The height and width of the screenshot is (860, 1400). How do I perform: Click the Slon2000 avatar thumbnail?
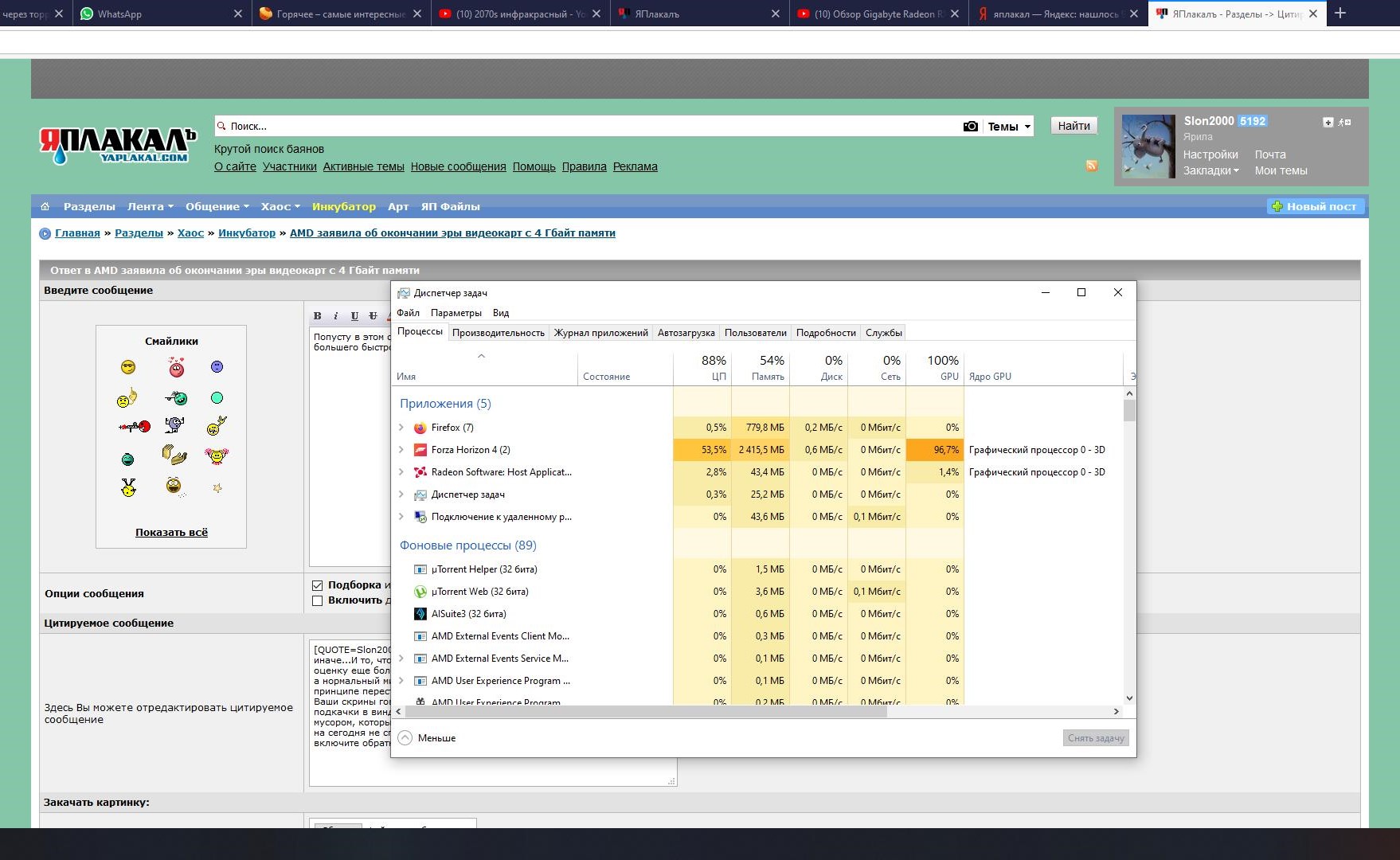(1148, 147)
